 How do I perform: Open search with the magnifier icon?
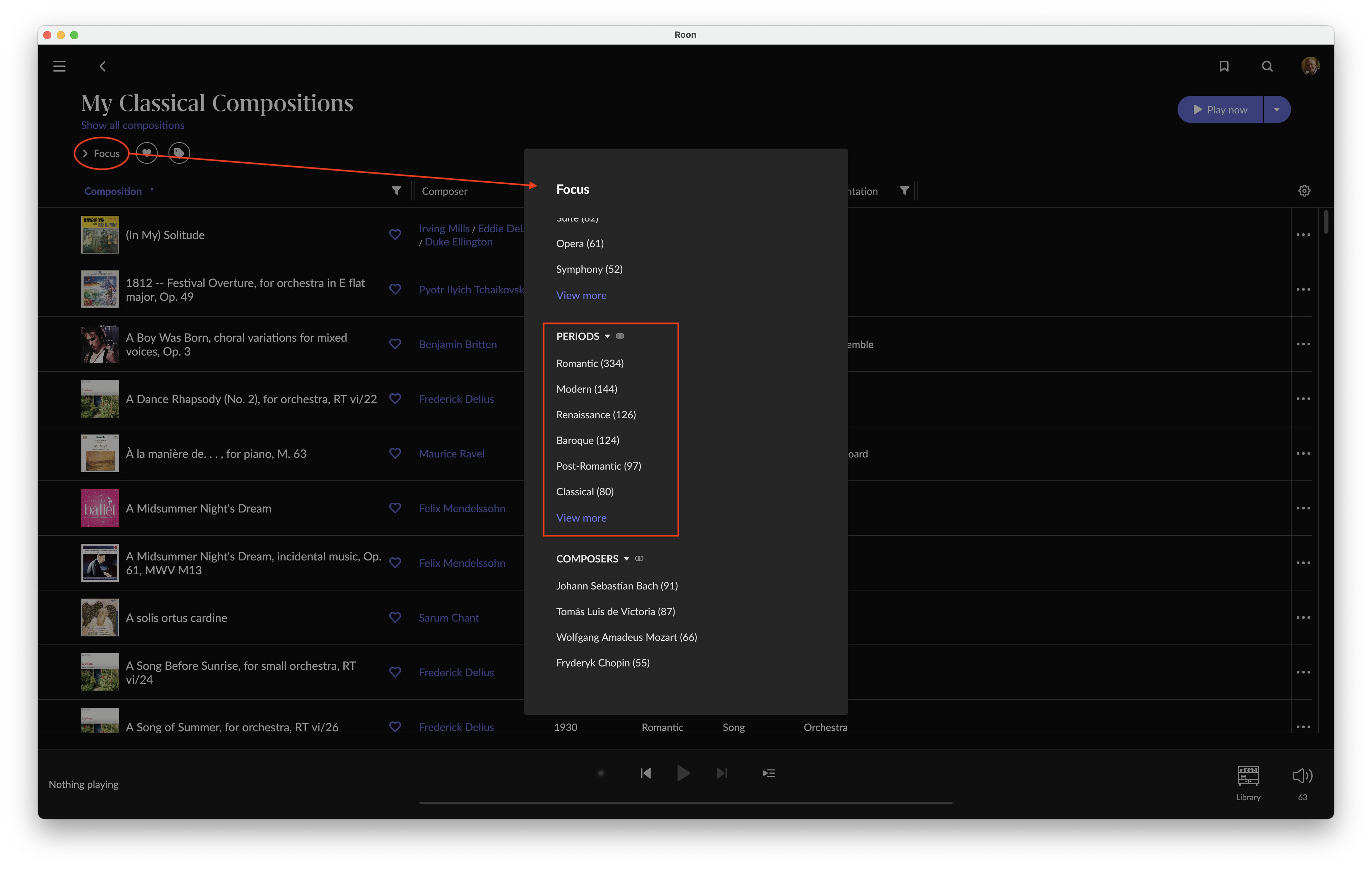tap(1267, 66)
